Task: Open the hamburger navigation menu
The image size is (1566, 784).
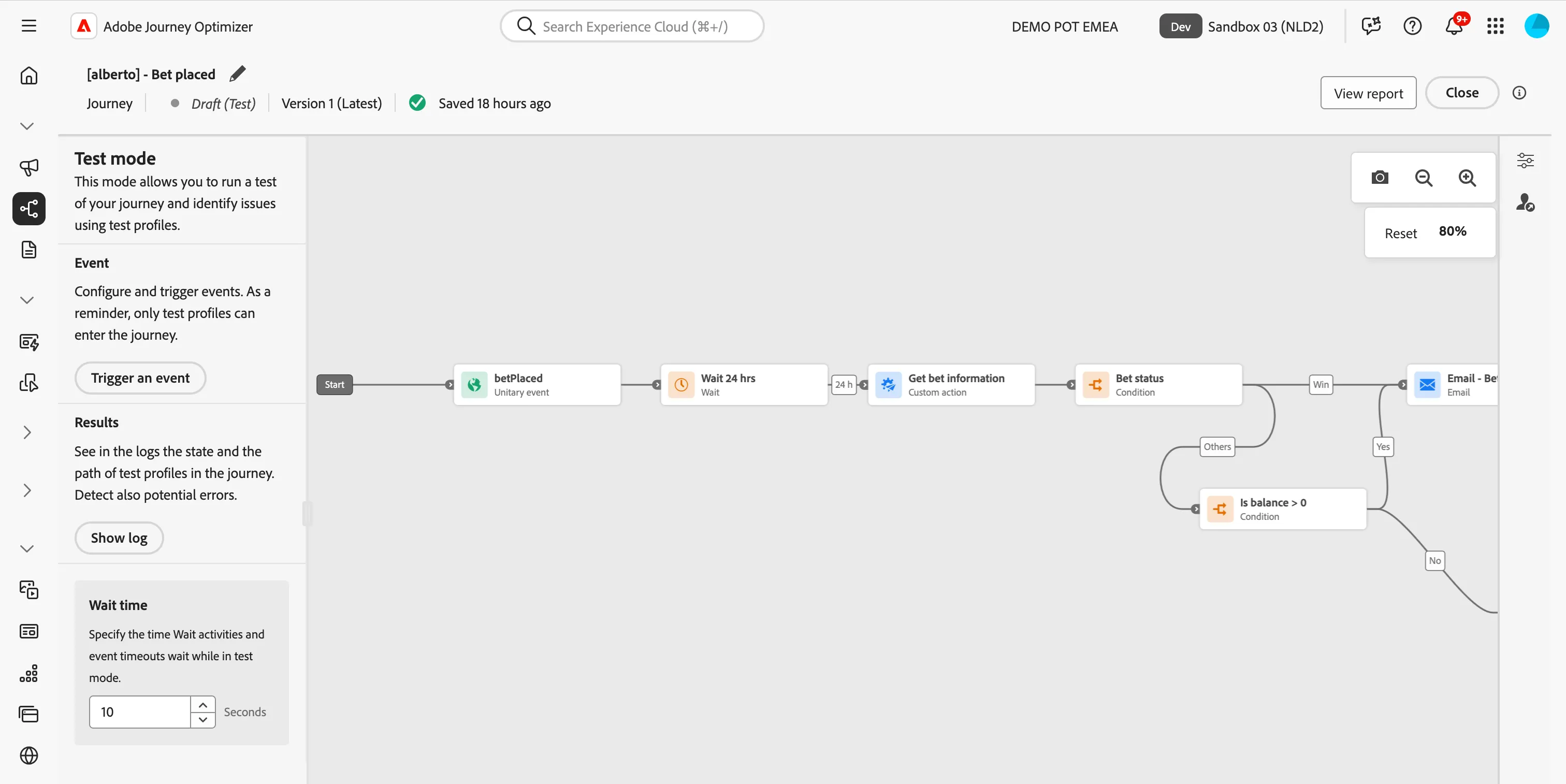Action: (28, 26)
